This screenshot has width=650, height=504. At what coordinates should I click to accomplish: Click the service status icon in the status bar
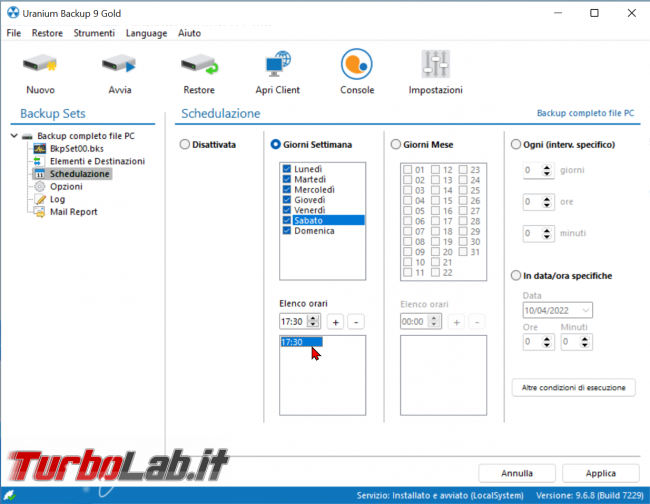[9, 495]
